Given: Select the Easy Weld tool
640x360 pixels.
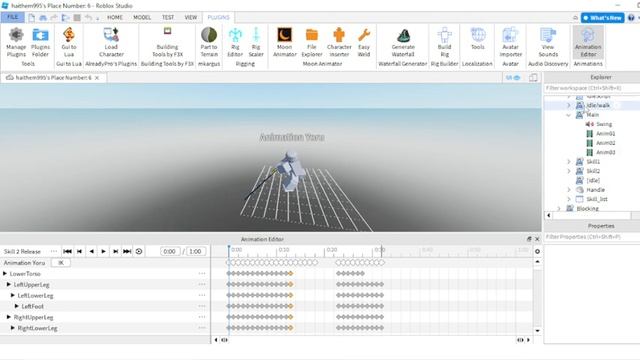Looking at the screenshot, I should click(x=364, y=42).
